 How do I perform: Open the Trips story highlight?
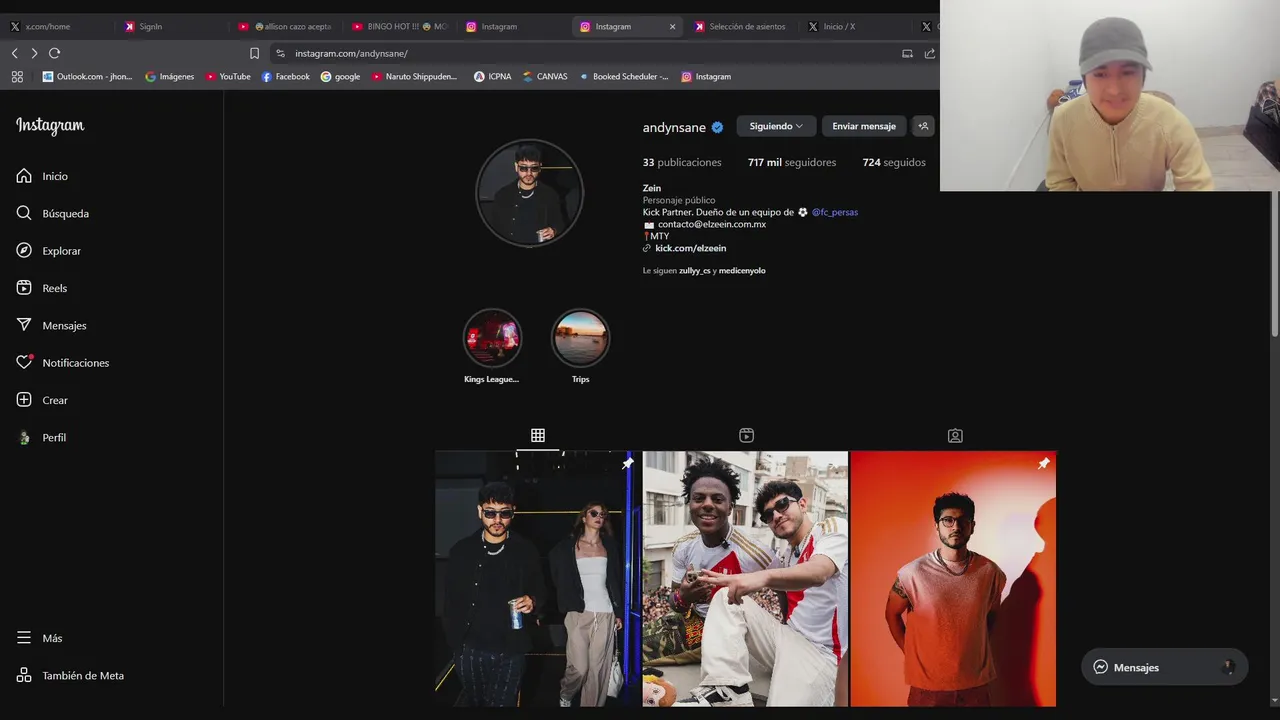(580, 338)
